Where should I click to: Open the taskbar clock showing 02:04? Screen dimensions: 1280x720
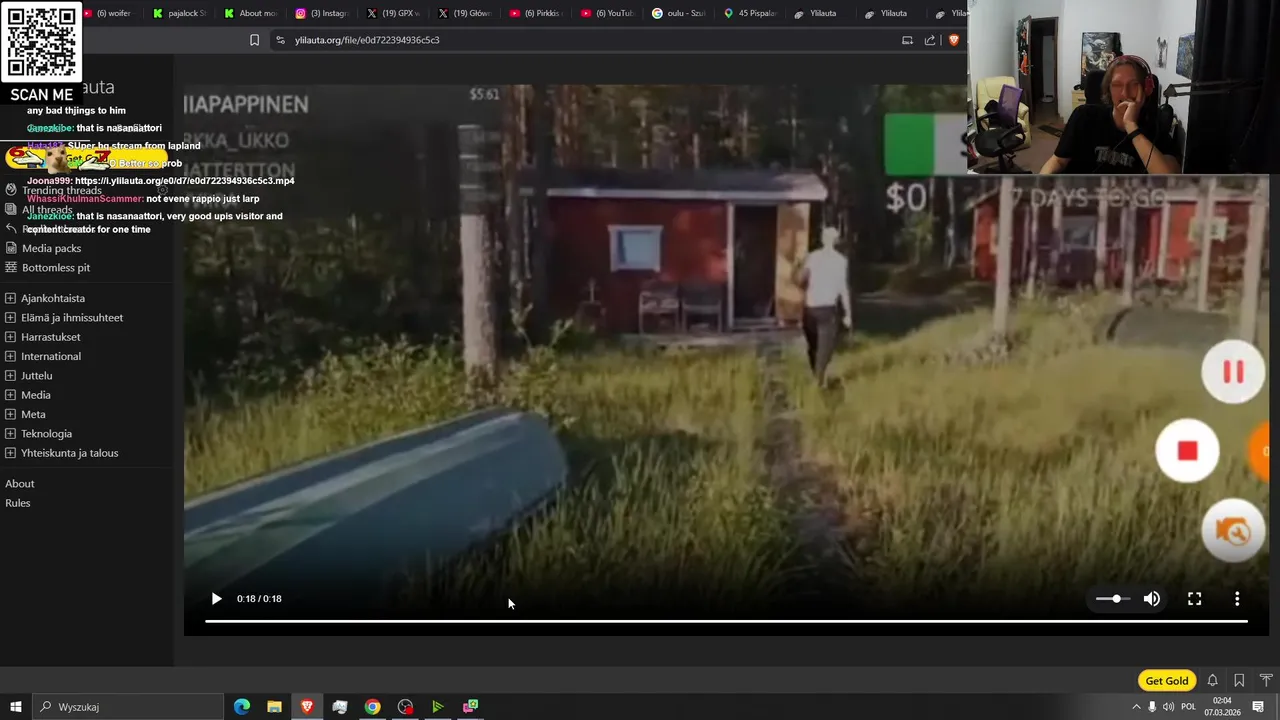click(x=1224, y=707)
